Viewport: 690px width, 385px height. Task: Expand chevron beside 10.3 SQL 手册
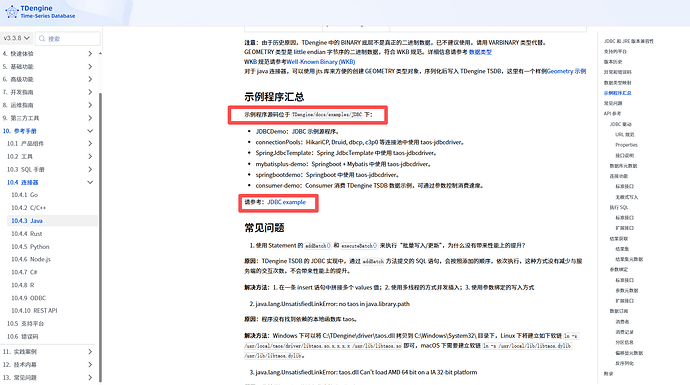tap(90, 169)
